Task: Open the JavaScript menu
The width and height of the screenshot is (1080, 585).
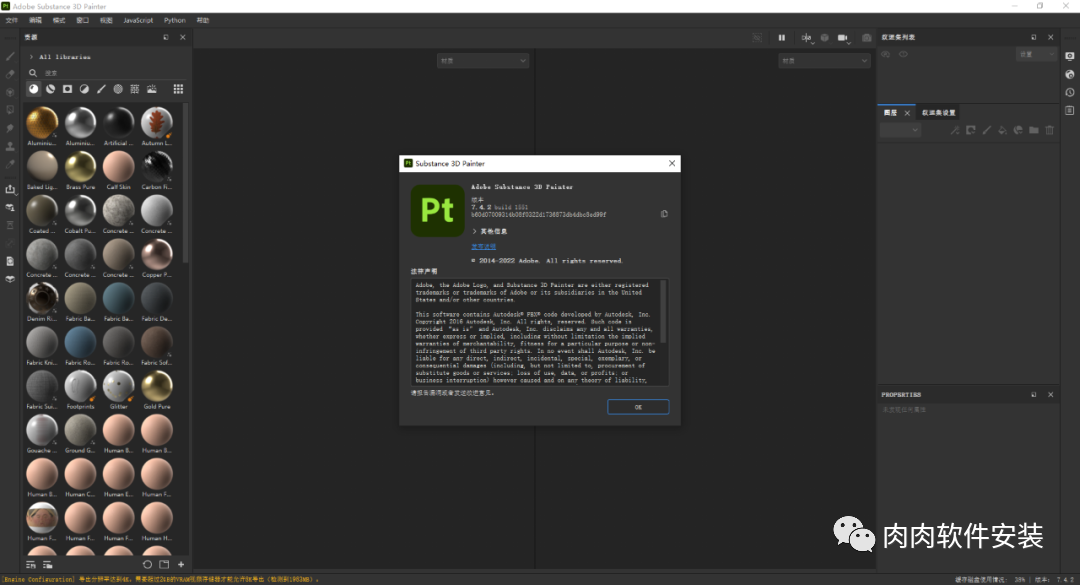Action: [138, 20]
